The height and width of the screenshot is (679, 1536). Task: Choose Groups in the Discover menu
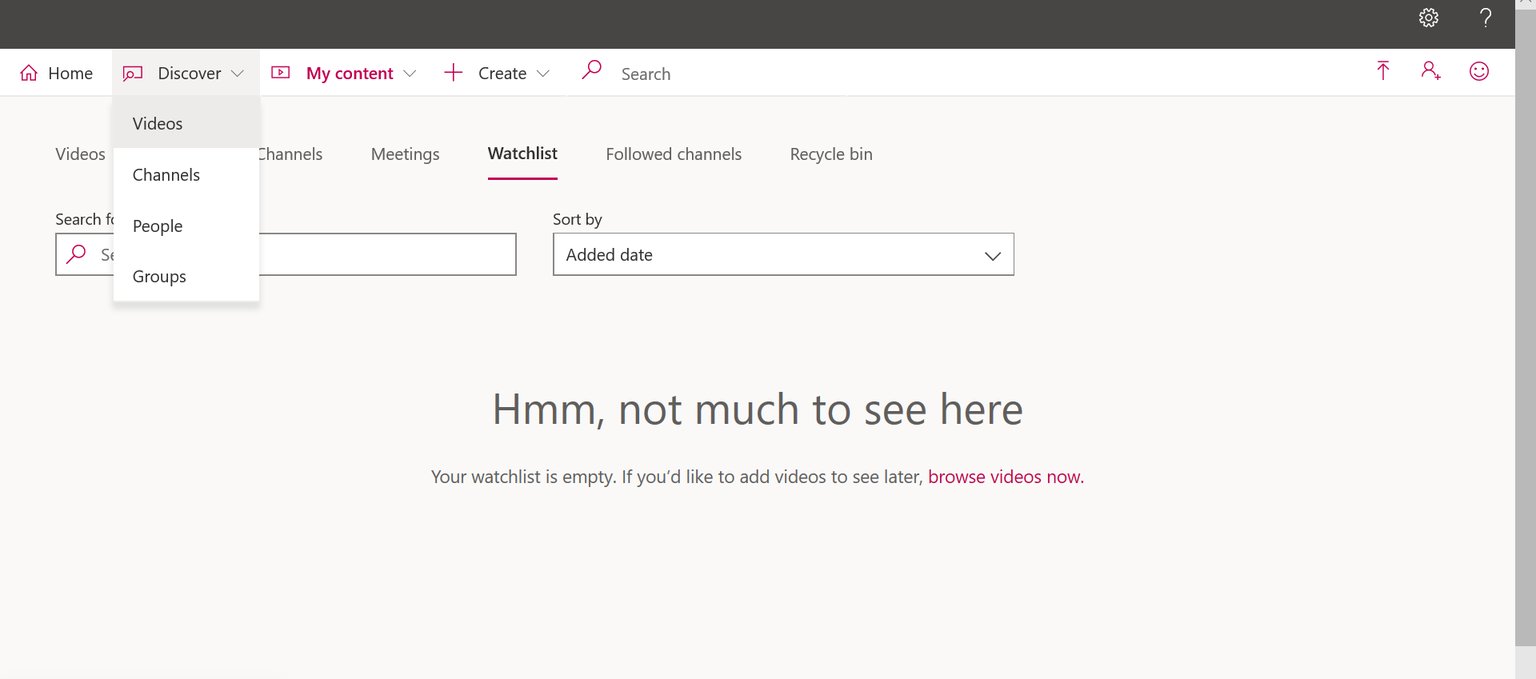click(x=160, y=277)
